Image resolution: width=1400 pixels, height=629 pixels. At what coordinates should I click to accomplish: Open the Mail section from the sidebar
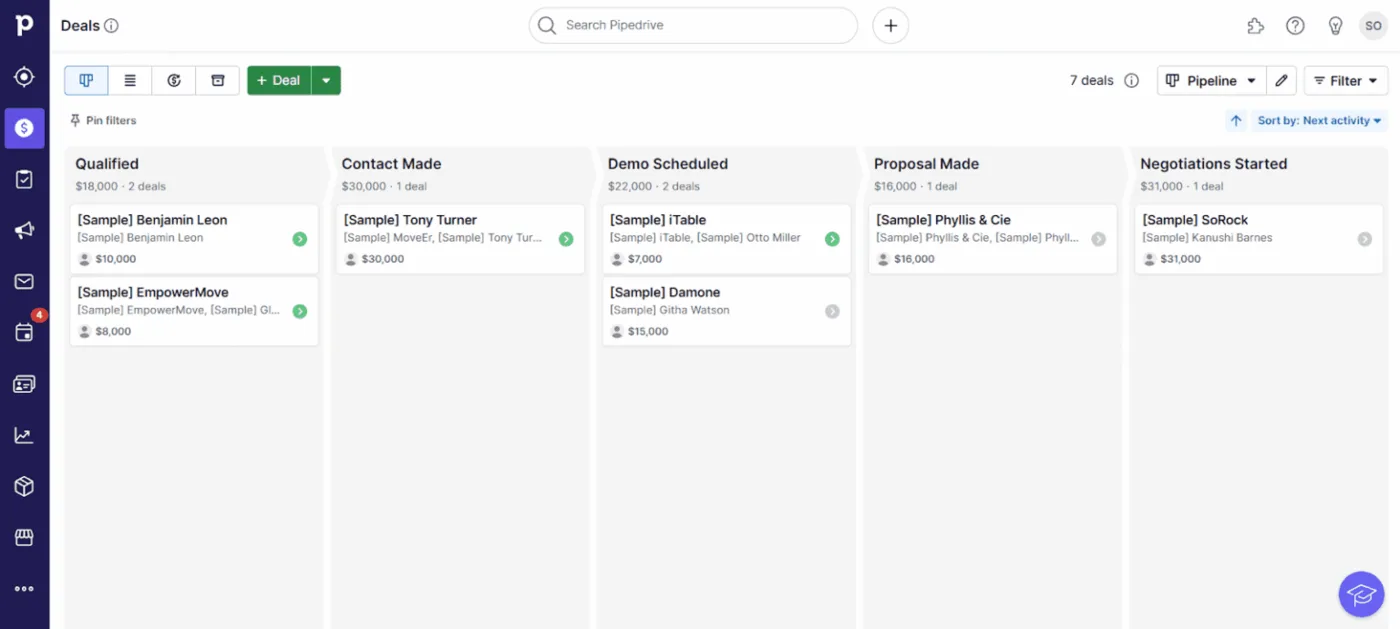[25, 281]
